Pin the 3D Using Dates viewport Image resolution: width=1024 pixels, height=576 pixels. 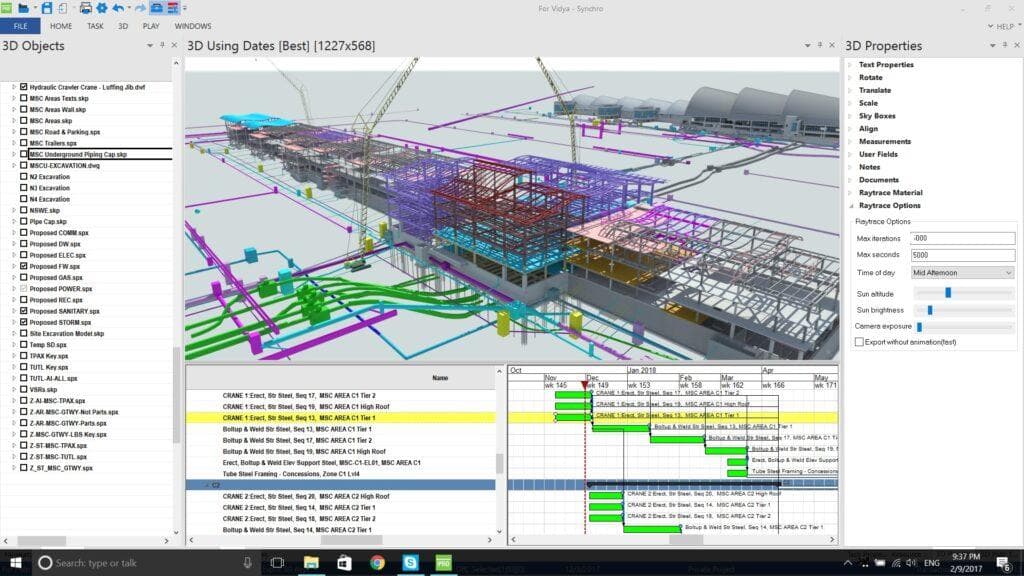820,45
